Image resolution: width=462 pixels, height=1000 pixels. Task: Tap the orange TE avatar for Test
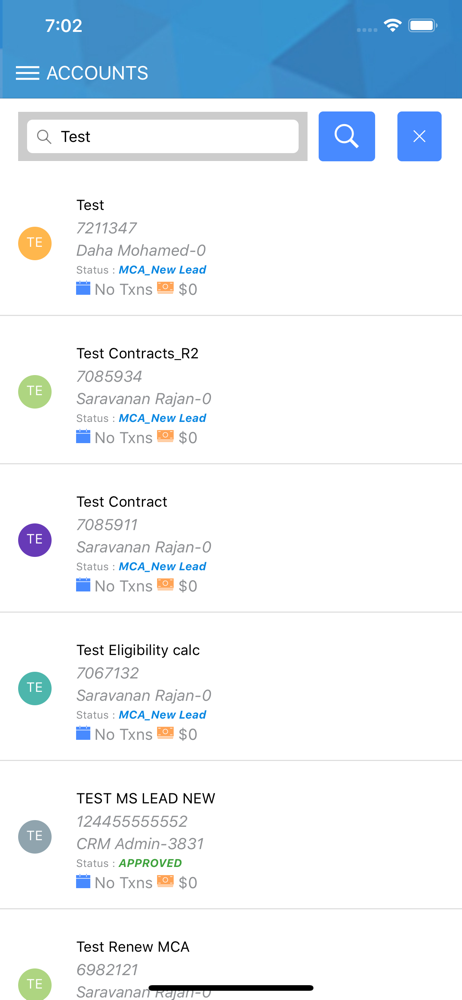(34, 243)
